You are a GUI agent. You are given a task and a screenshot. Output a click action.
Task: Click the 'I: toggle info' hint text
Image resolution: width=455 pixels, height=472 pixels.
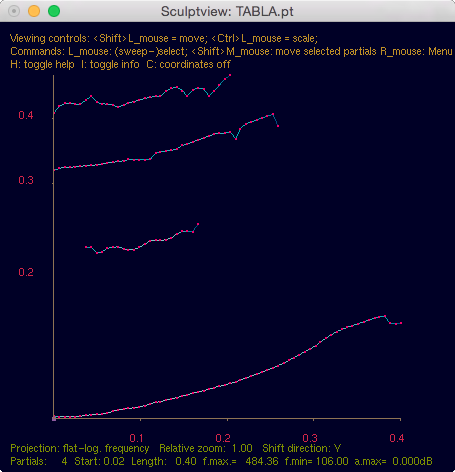click(x=110, y=64)
